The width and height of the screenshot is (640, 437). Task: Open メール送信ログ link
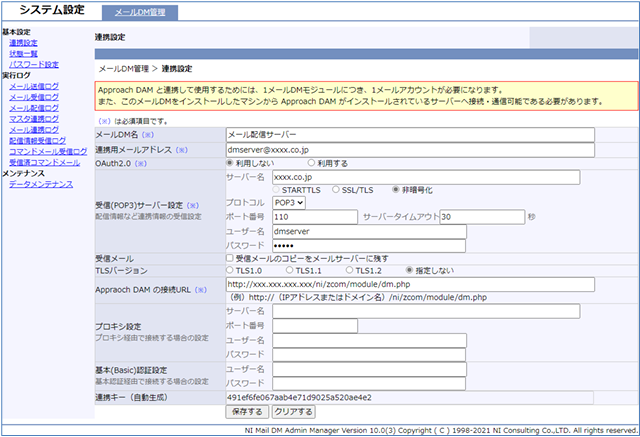[34, 87]
